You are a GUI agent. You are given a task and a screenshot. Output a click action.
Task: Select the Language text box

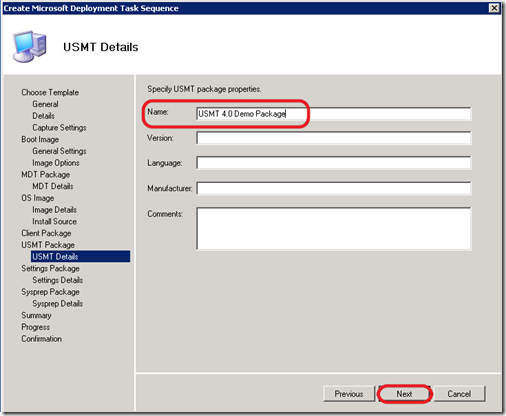click(334, 163)
